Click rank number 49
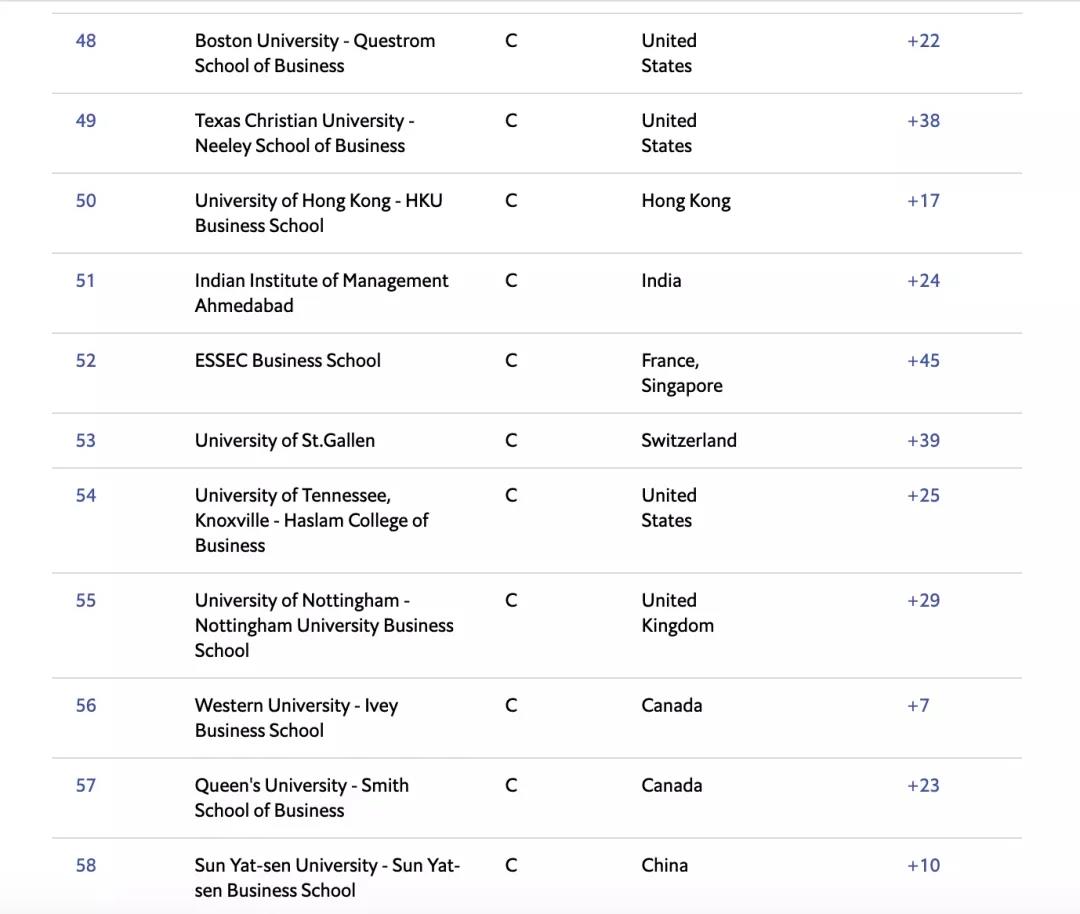The height and width of the screenshot is (914, 1080). click(86, 121)
